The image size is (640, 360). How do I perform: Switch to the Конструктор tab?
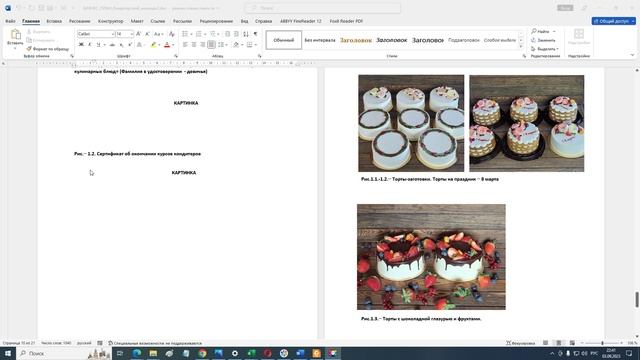point(110,21)
